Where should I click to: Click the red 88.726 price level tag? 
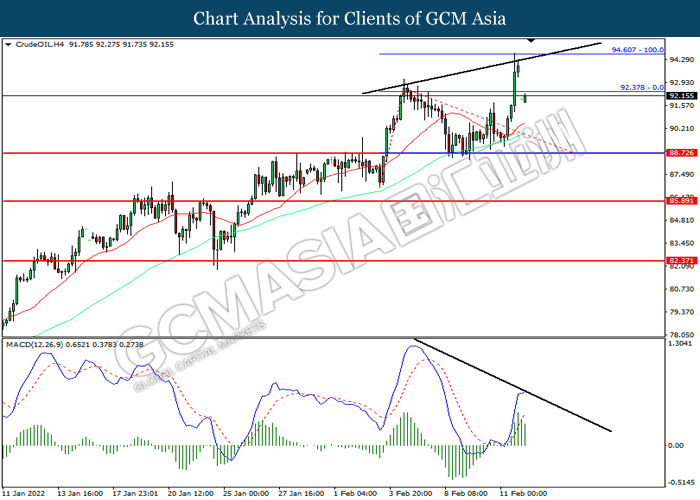[681, 153]
